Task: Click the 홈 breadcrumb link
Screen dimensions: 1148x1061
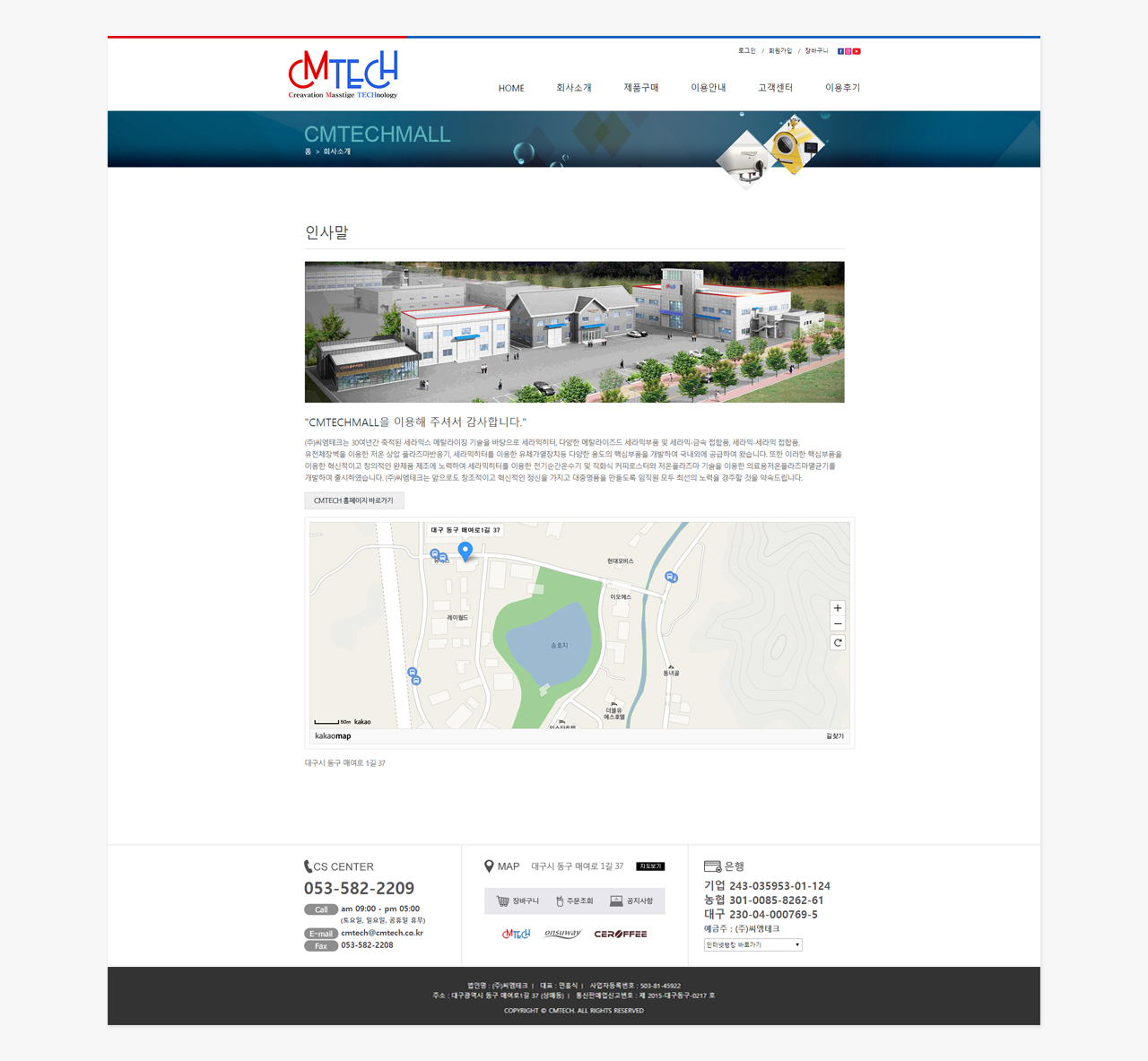Action: coord(308,152)
